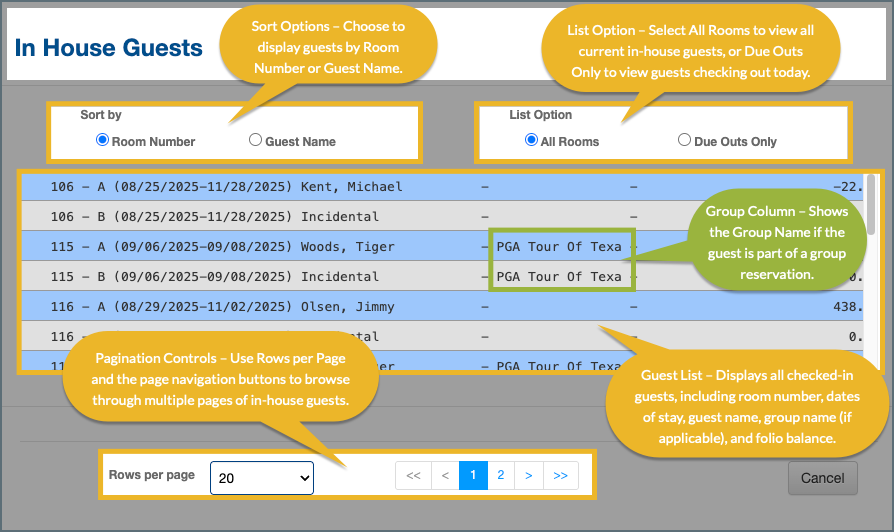Go to previous page with < button
This screenshot has width=894, height=532.
click(x=445, y=476)
